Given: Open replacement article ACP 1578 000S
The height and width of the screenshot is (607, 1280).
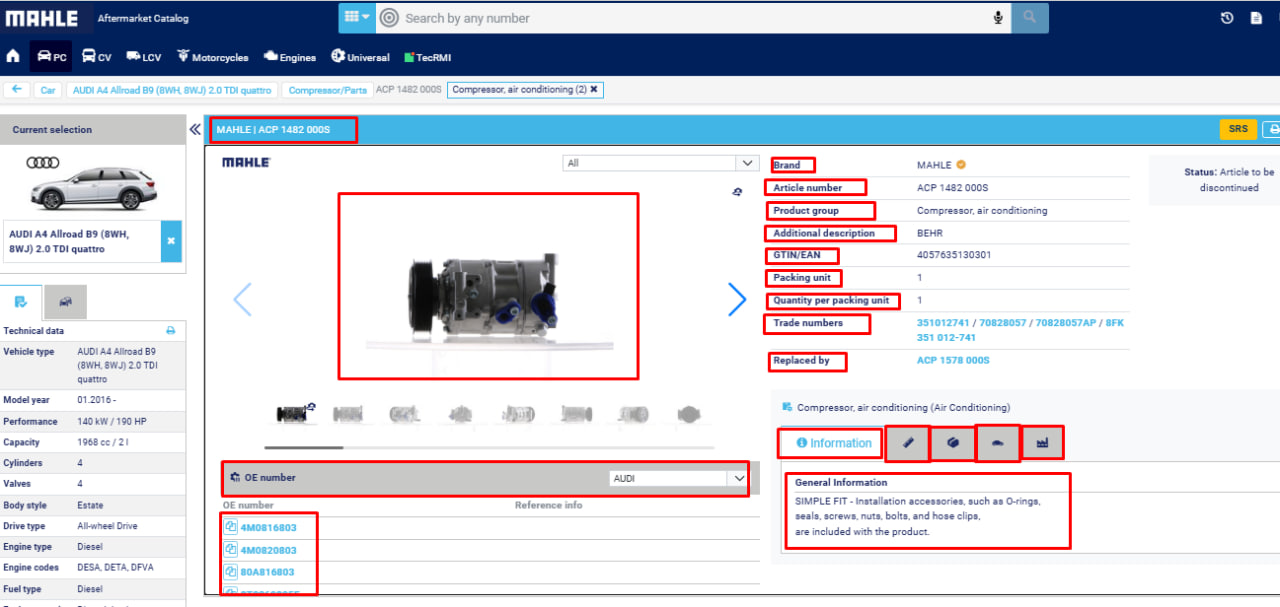Looking at the screenshot, I should [x=953, y=360].
